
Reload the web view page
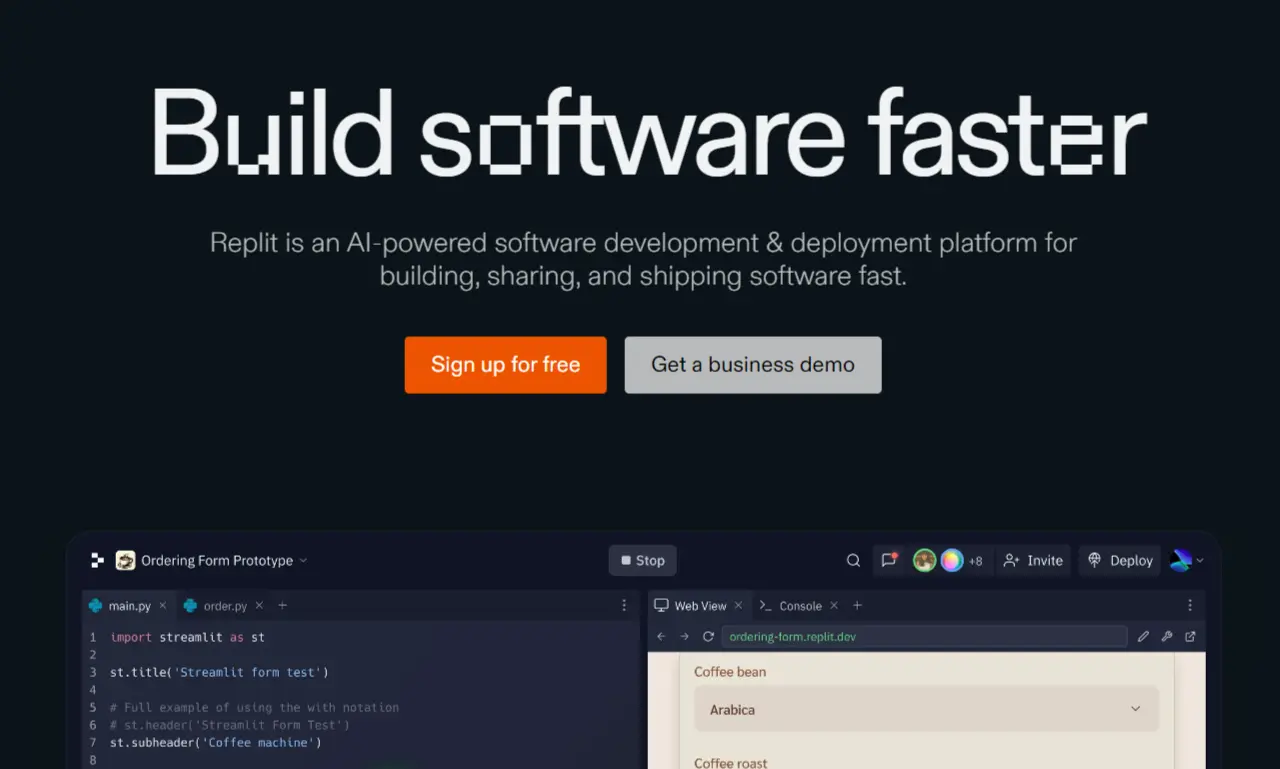(x=708, y=637)
